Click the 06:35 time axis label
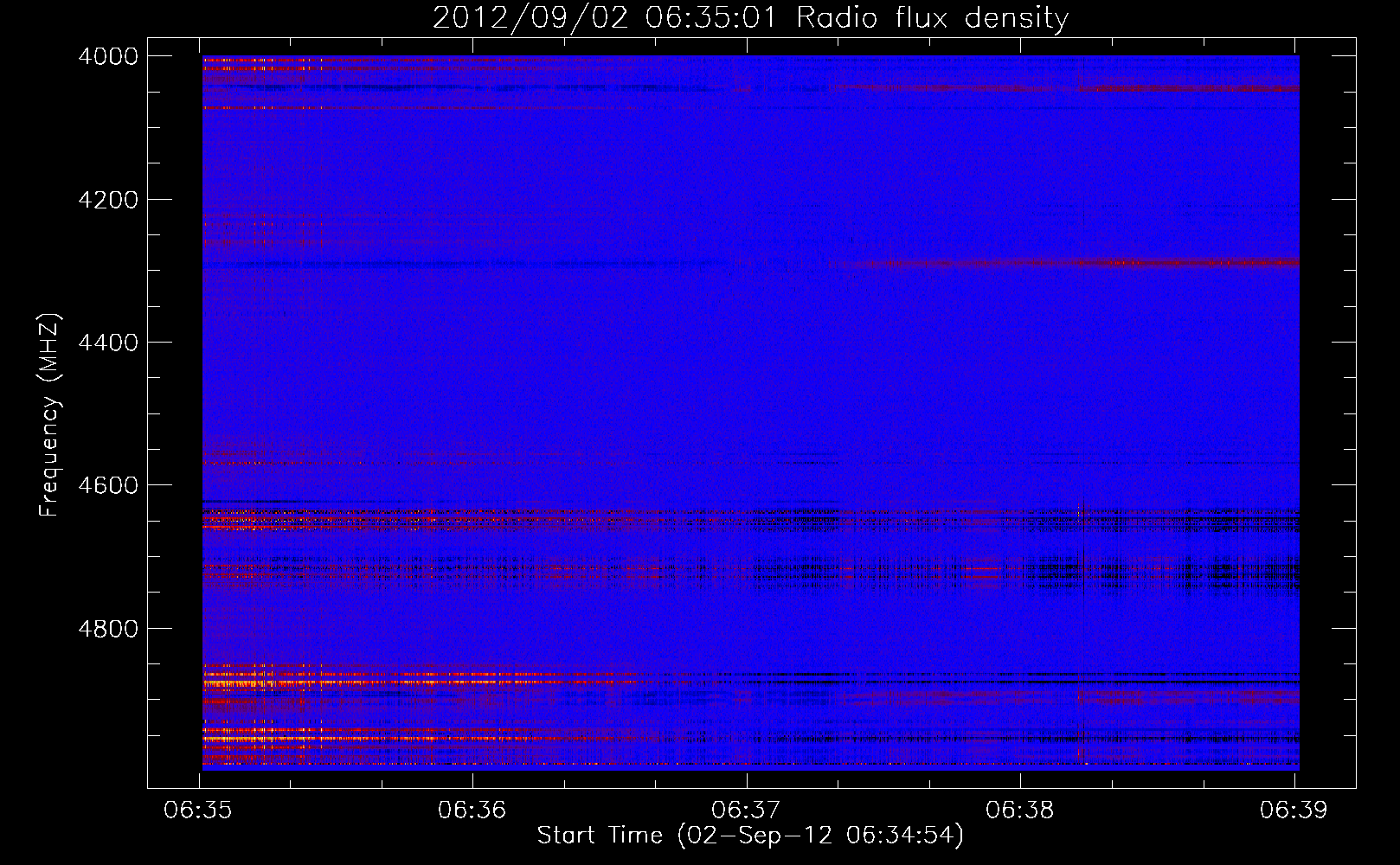The height and width of the screenshot is (865, 1400). [x=198, y=811]
